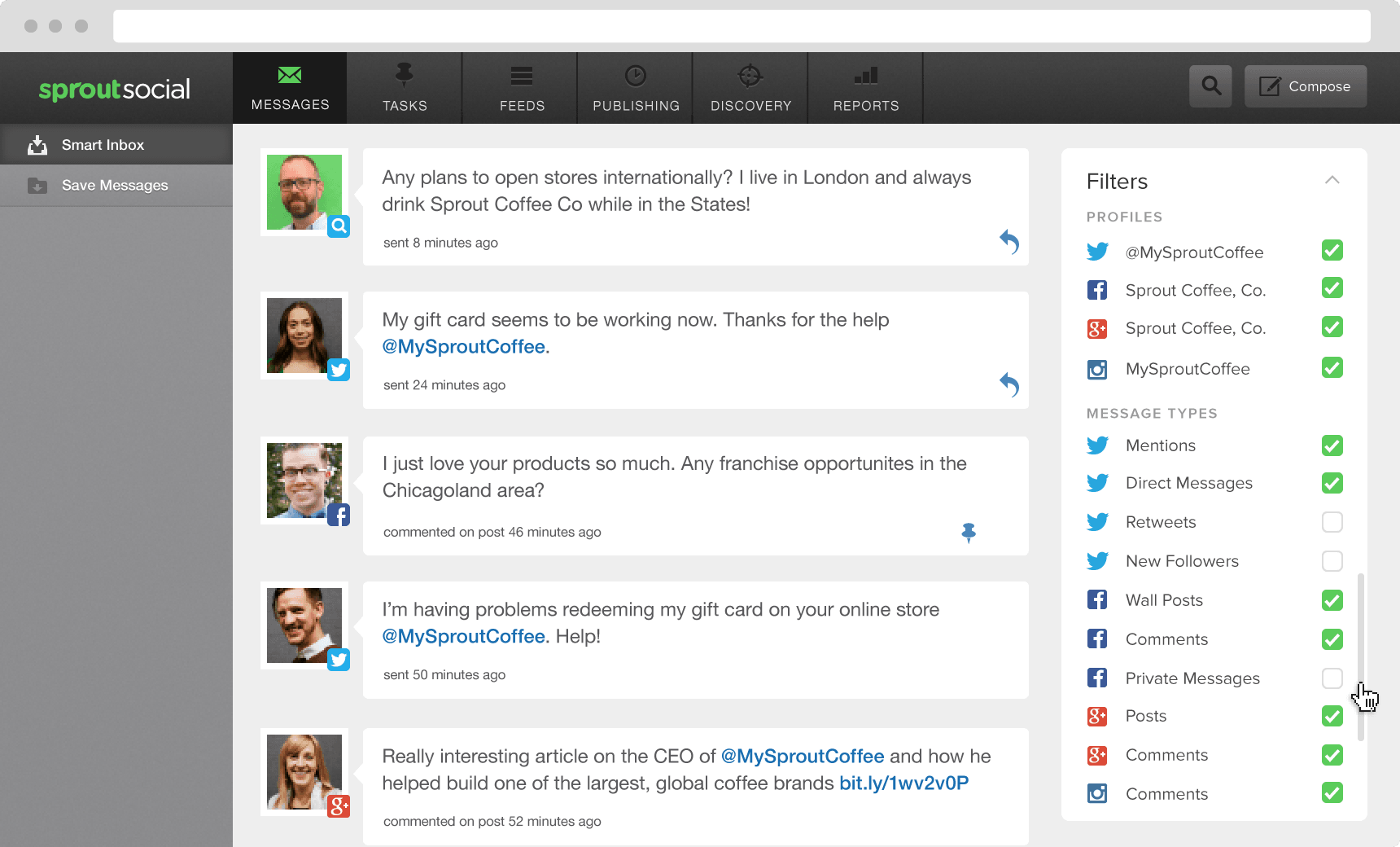Open the Tasks tab
1400x847 pixels.
(x=405, y=88)
